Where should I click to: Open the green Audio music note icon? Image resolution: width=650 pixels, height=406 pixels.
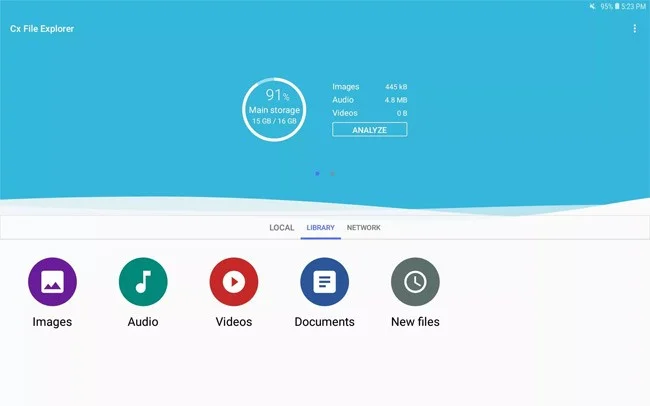pos(143,282)
